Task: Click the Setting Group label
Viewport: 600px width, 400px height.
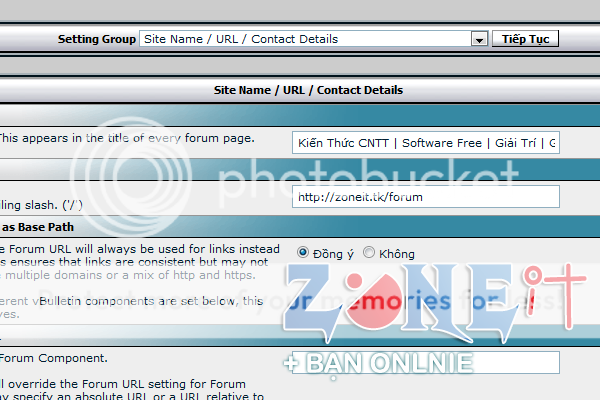Action: pos(96,39)
